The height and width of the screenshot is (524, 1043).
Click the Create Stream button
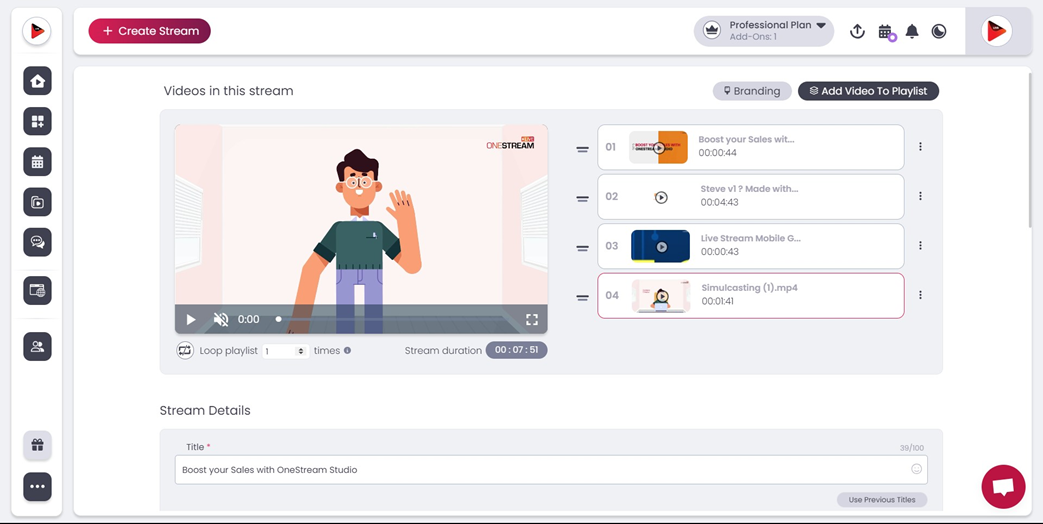150,31
